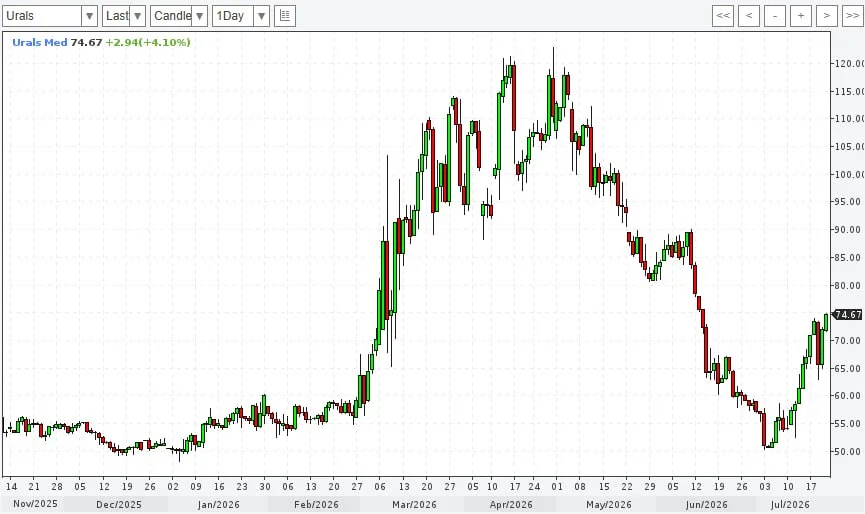Jump to earliest data with << button
865x514 pixels.
pos(723,16)
